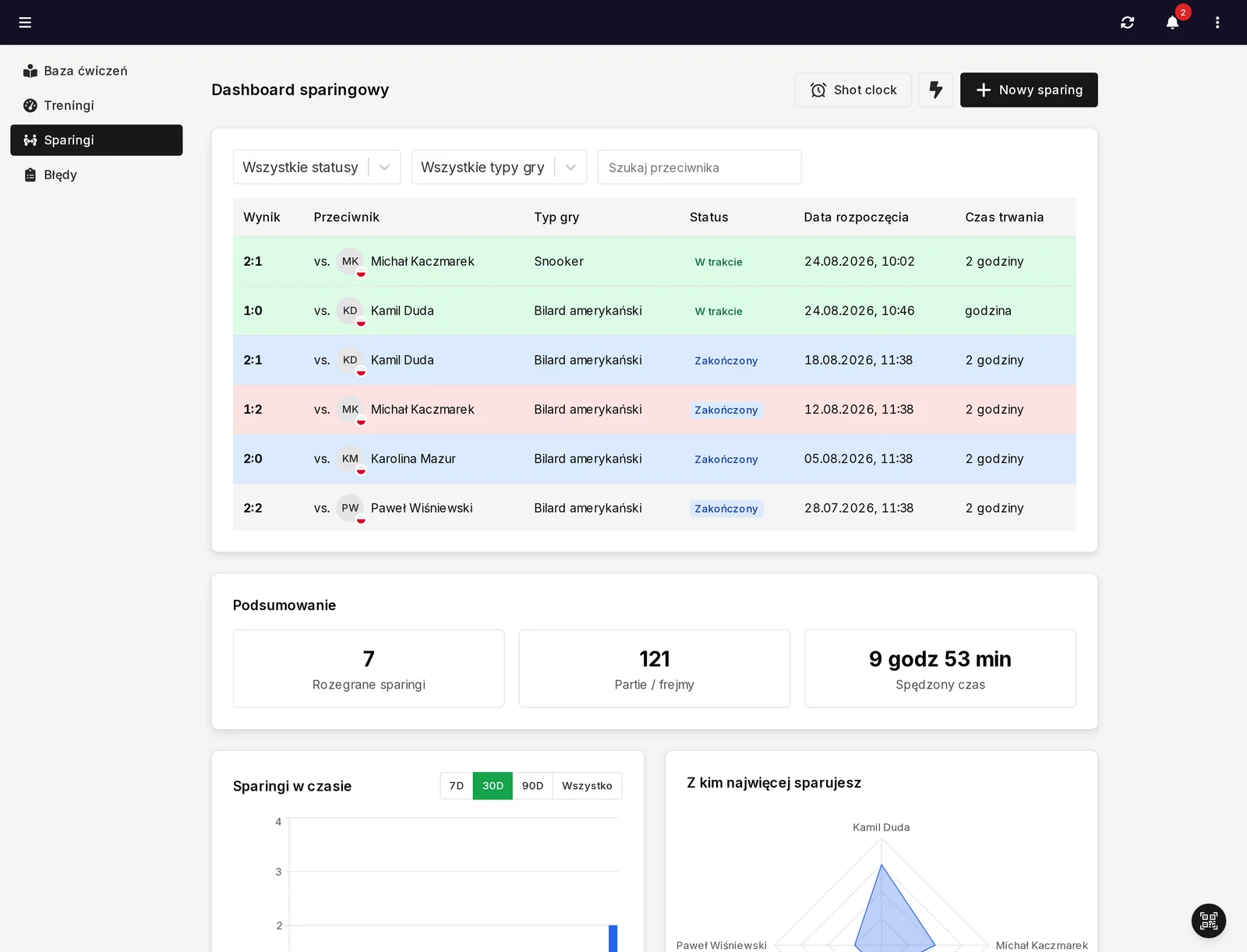Click the Czas trwania column header
Image resolution: width=1247 pixels, height=952 pixels.
click(x=1005, y=217)
